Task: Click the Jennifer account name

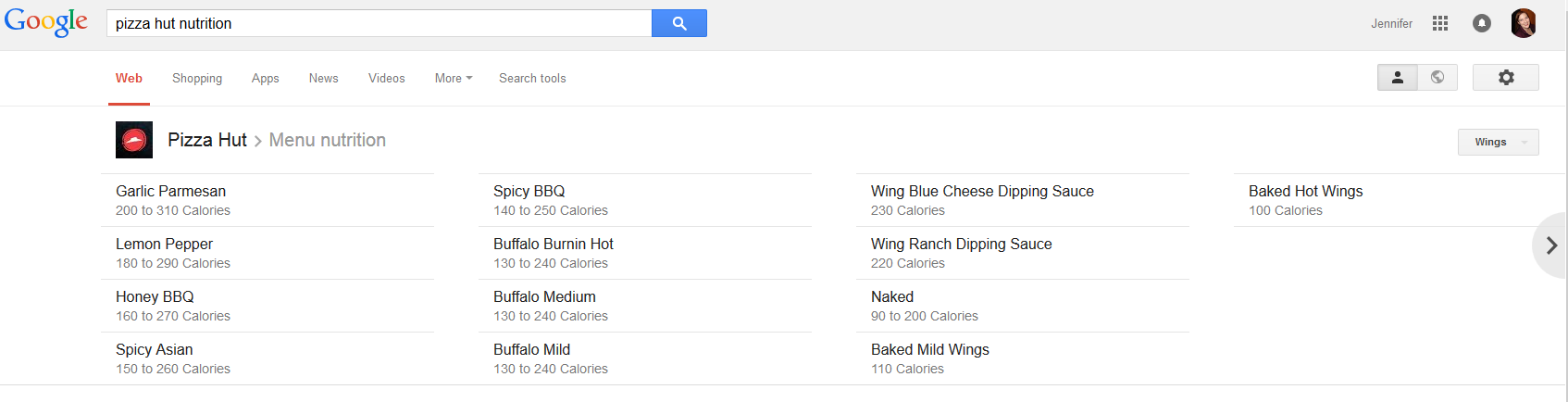Action: pos(1391,24)
